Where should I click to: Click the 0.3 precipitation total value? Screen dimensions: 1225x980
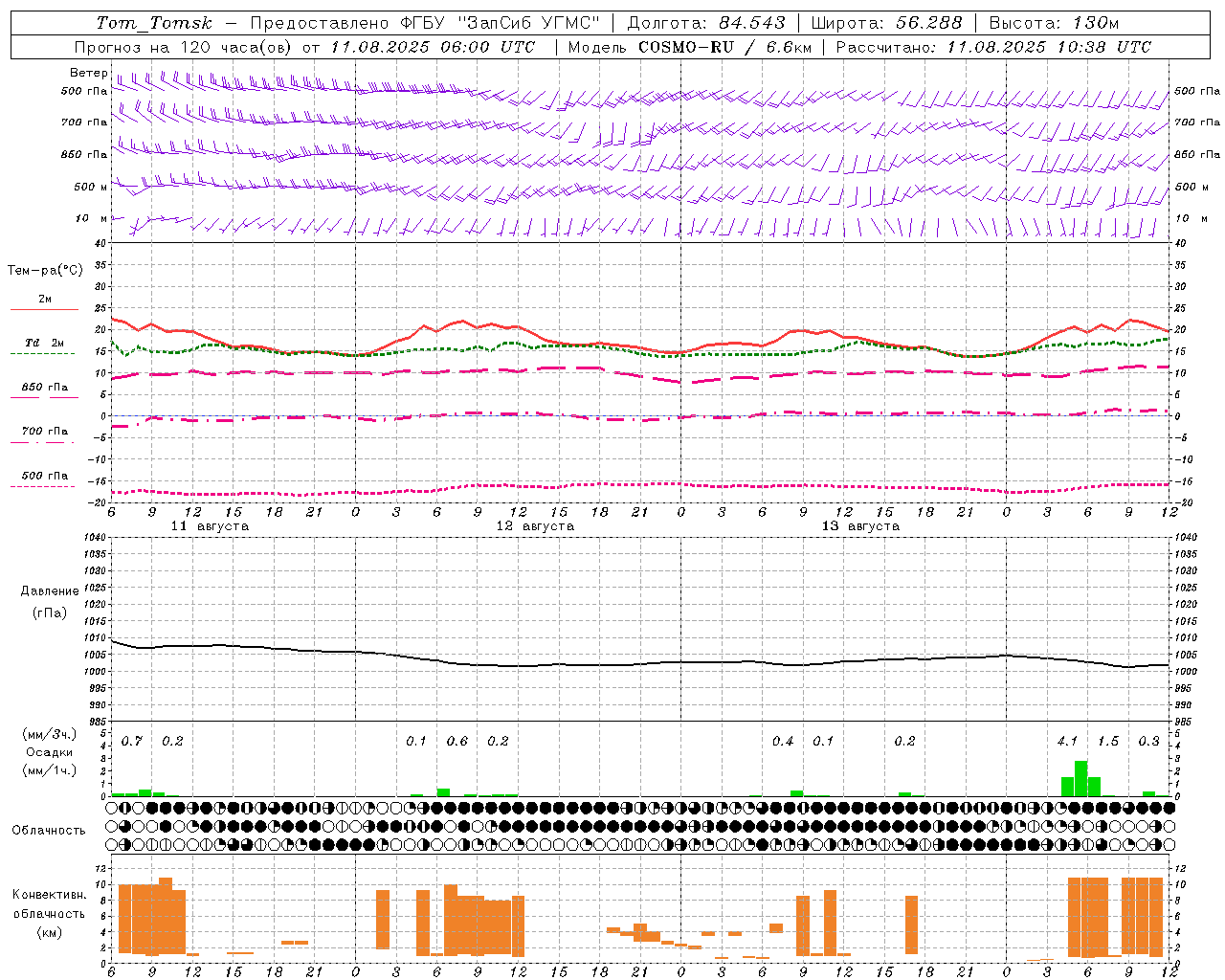(1148, 742)
